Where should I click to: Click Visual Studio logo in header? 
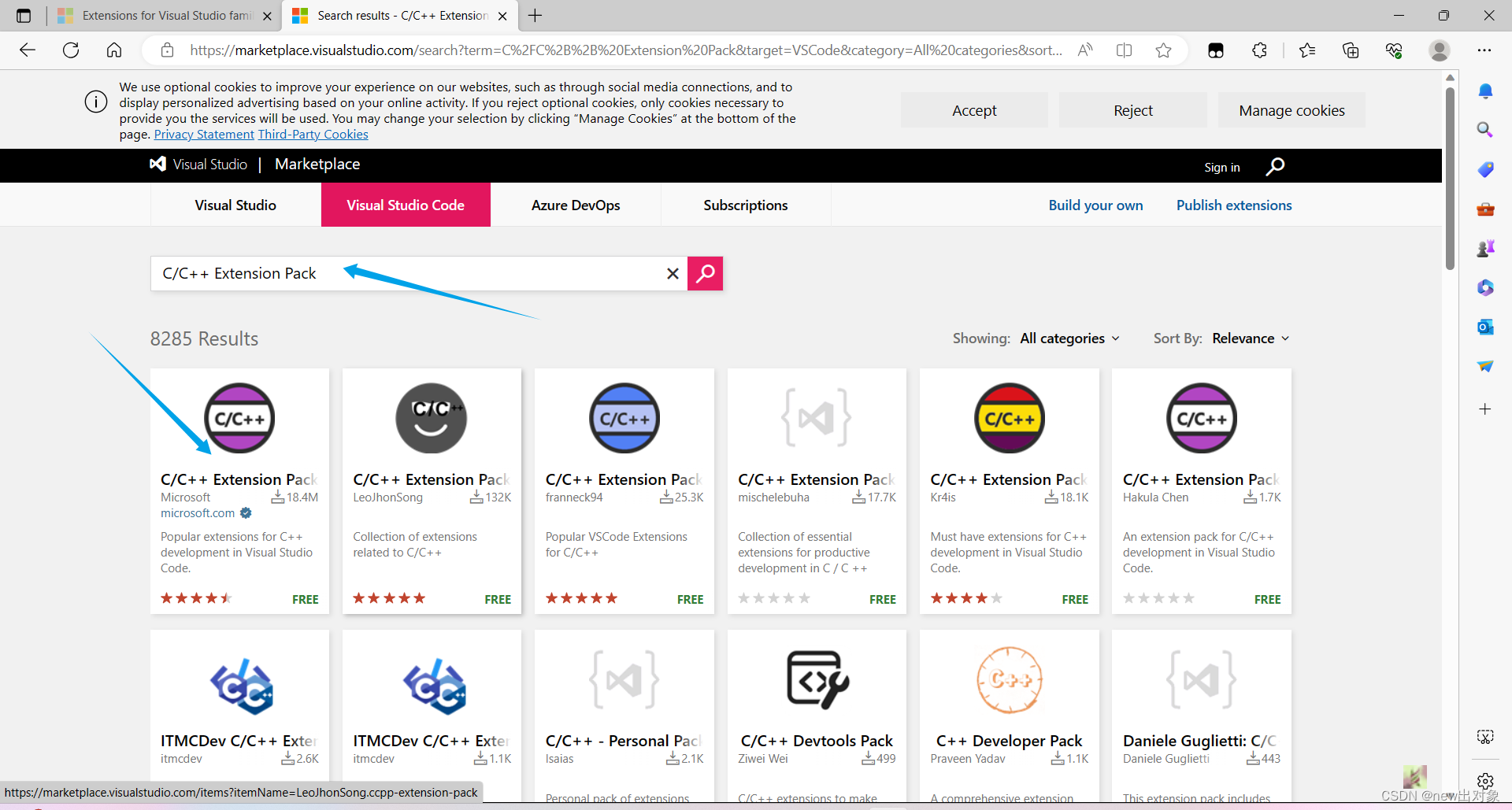tap(198, 164)
